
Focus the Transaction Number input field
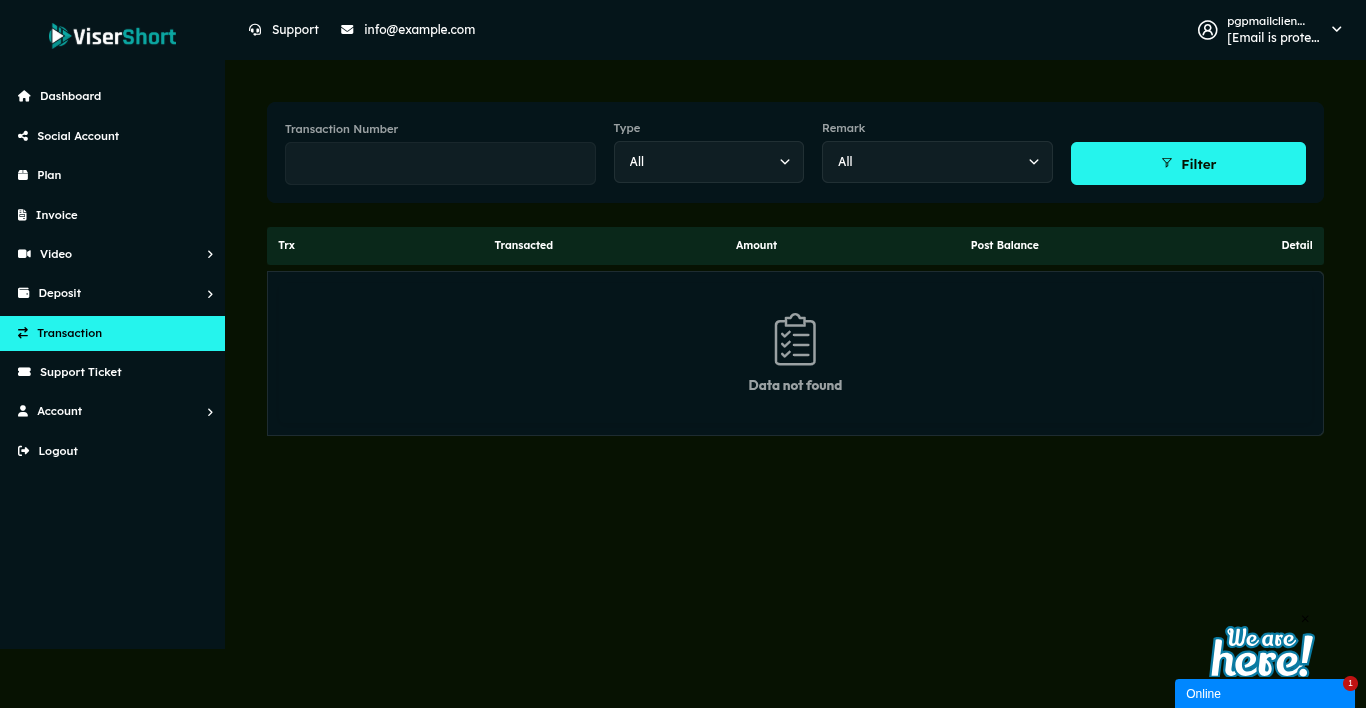(440, 163)
